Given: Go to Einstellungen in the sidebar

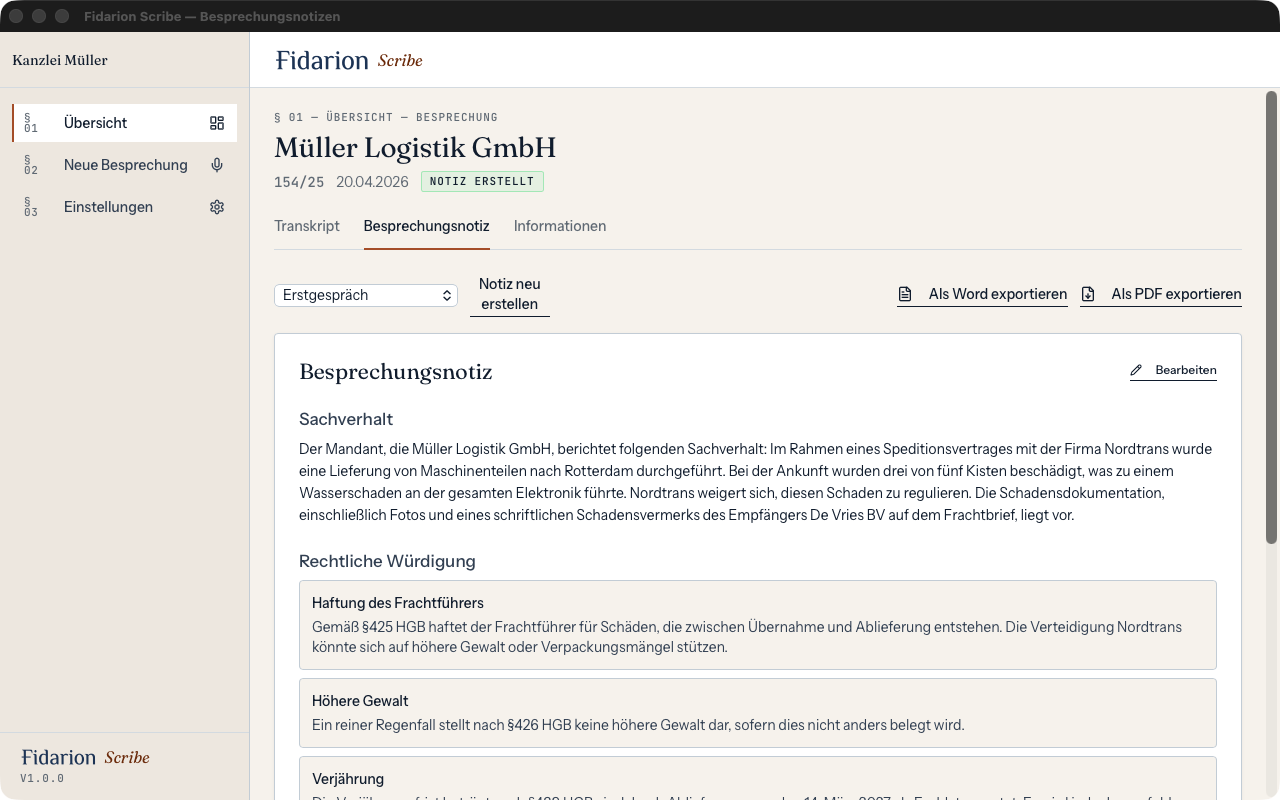Looking at the screenshot, I should coord(125,207).
